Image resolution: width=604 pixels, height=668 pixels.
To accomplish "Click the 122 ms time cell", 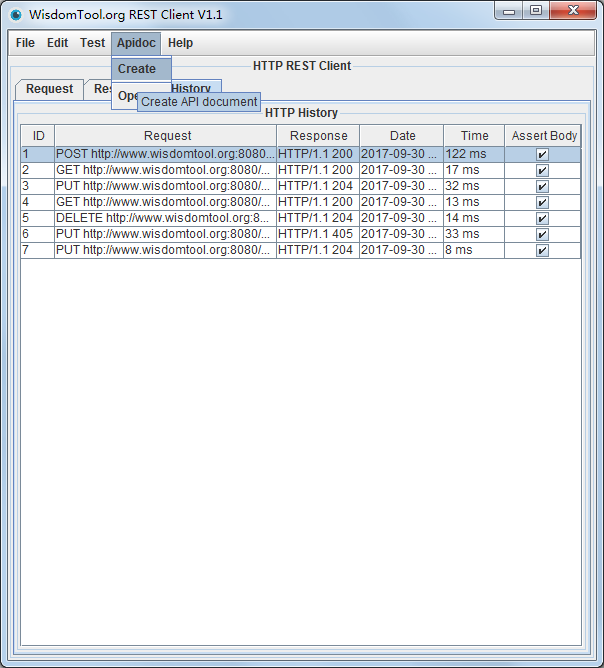I will tap(474, 154).
